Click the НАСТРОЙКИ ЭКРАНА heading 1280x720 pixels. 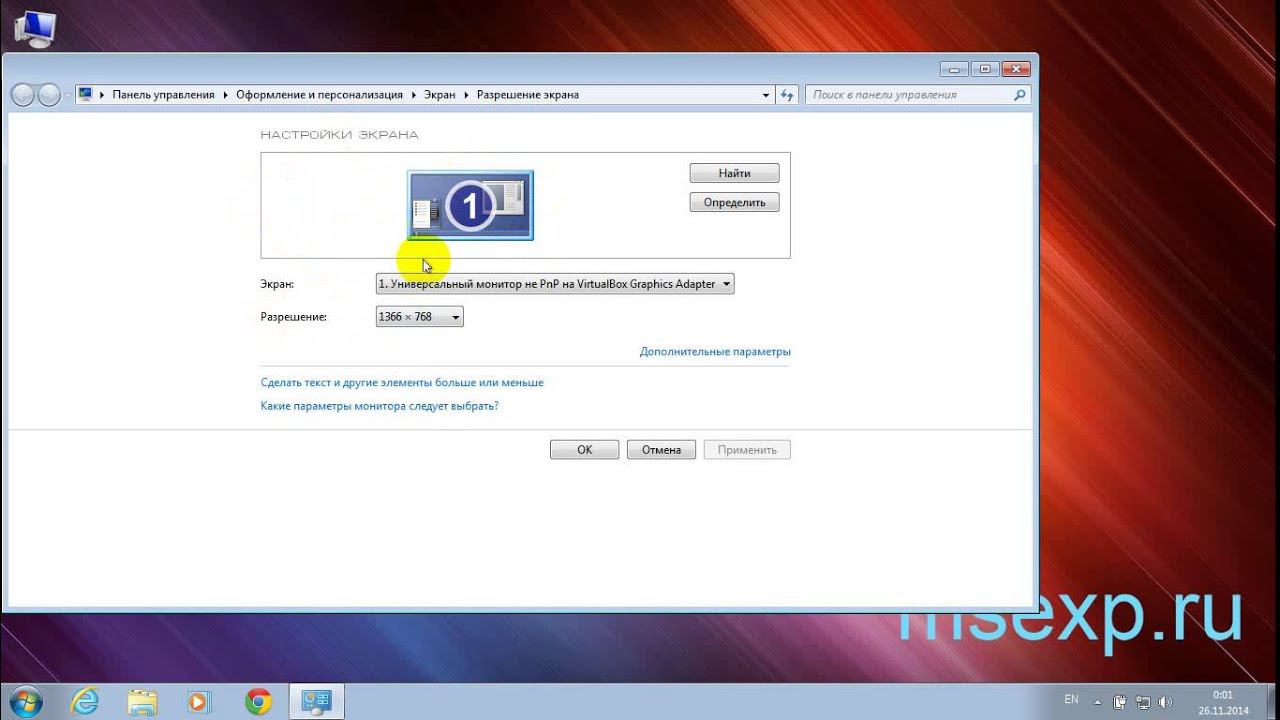(x=339, y=135)
